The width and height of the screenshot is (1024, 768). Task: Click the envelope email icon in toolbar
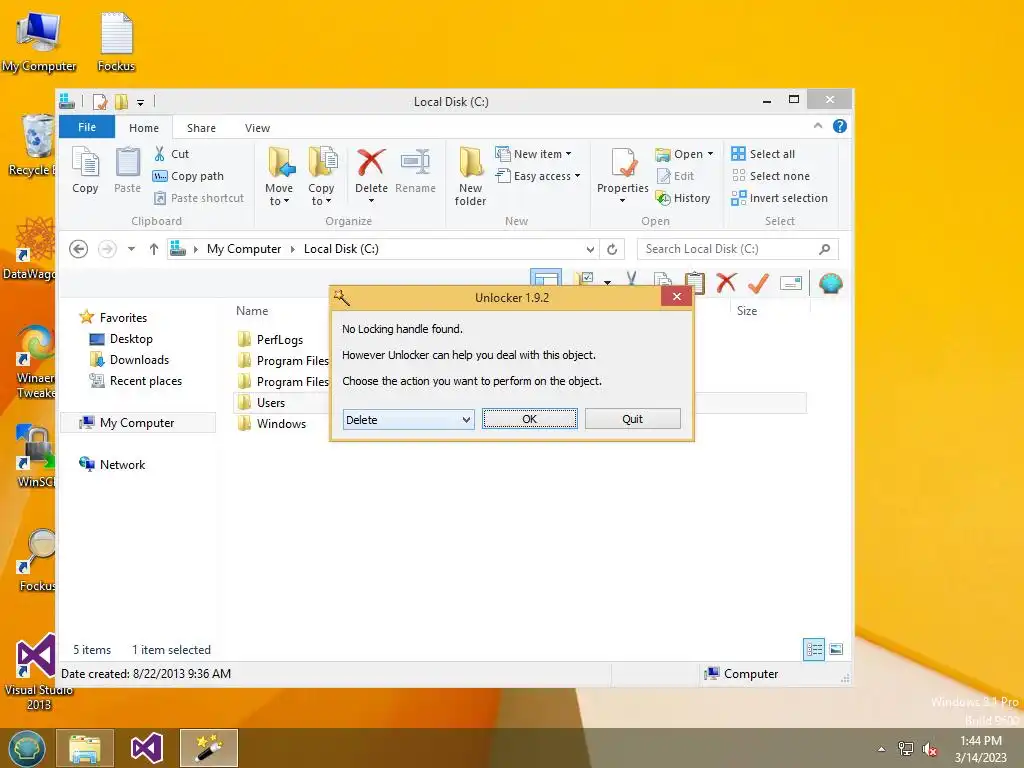(791, 283)
